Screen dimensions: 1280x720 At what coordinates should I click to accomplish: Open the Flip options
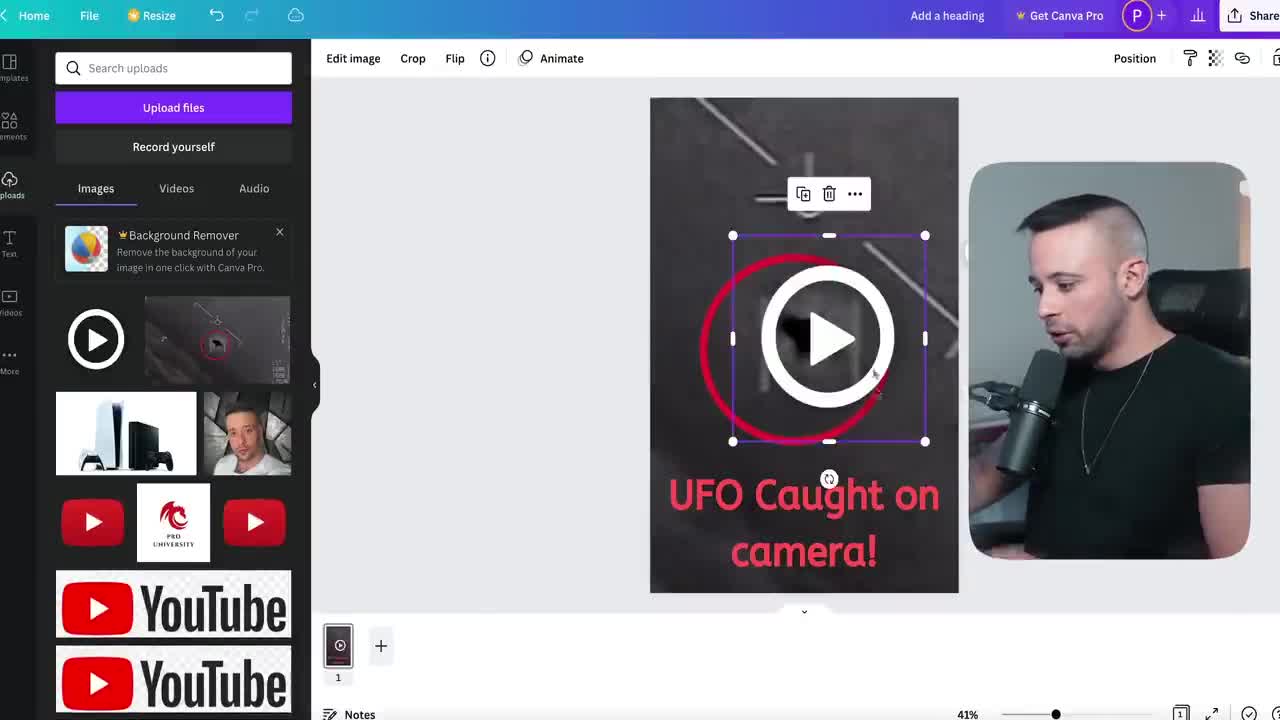coord(455,58)
